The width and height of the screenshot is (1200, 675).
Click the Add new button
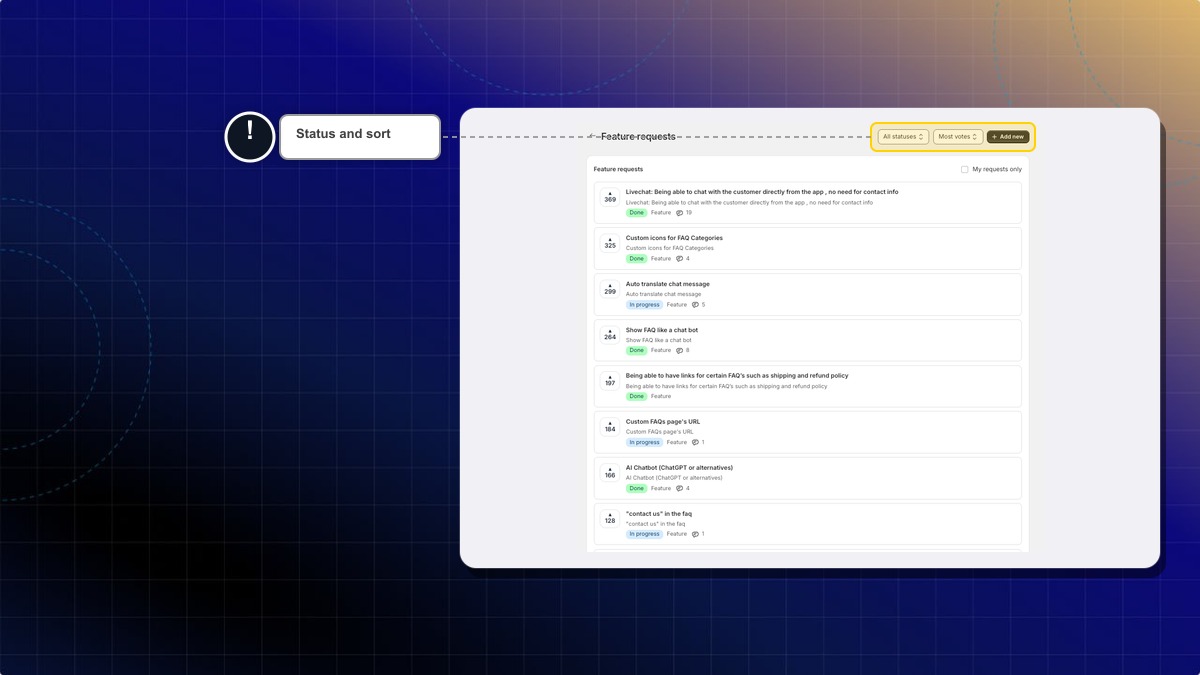tap(1008, 137)
